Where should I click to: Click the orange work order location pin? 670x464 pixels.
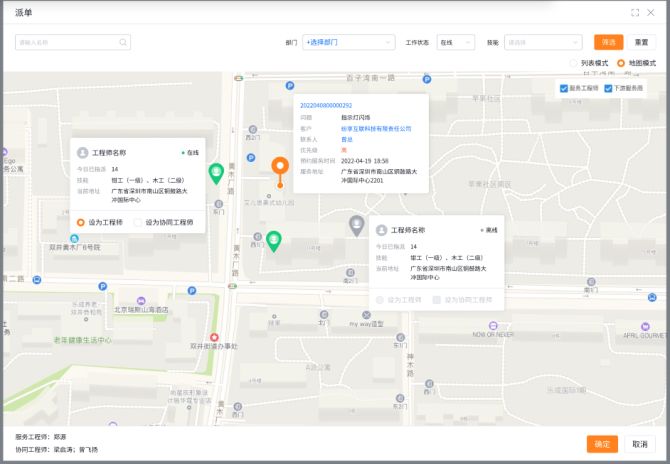(x=280, y=167)
